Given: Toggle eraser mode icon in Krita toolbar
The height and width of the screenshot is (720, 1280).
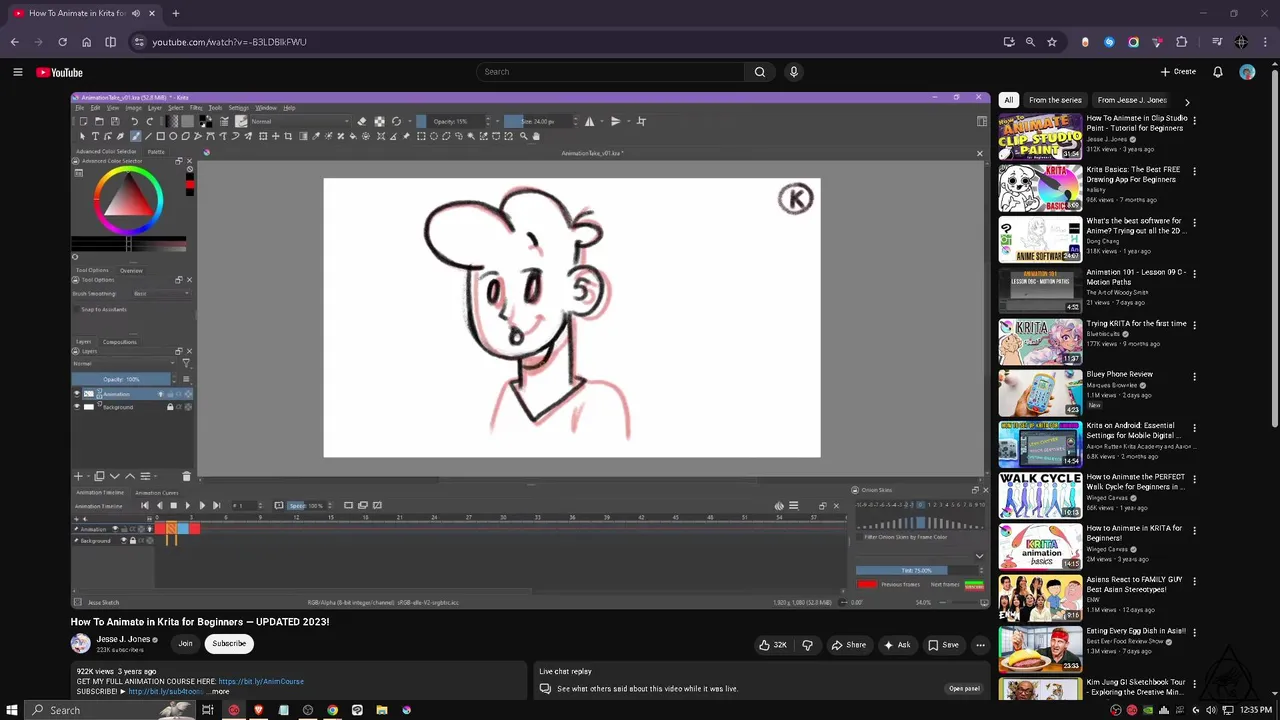Looking at the screenshot, I should click(x=361, y=121).
